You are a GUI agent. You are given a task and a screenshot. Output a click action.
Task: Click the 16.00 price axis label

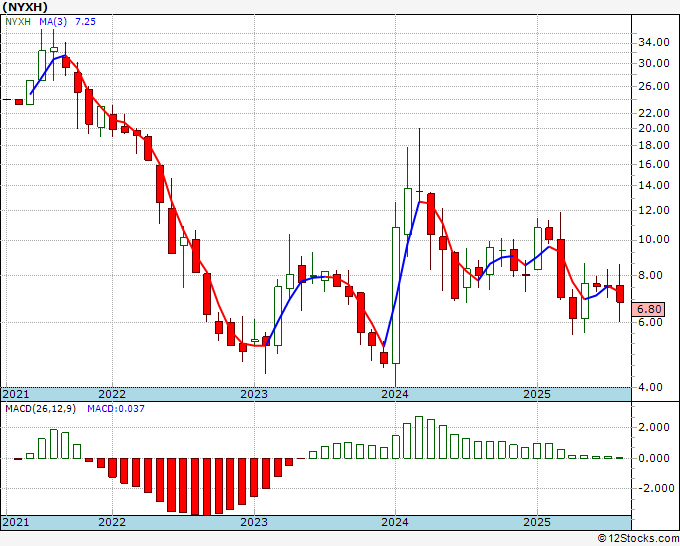point(654,164)
